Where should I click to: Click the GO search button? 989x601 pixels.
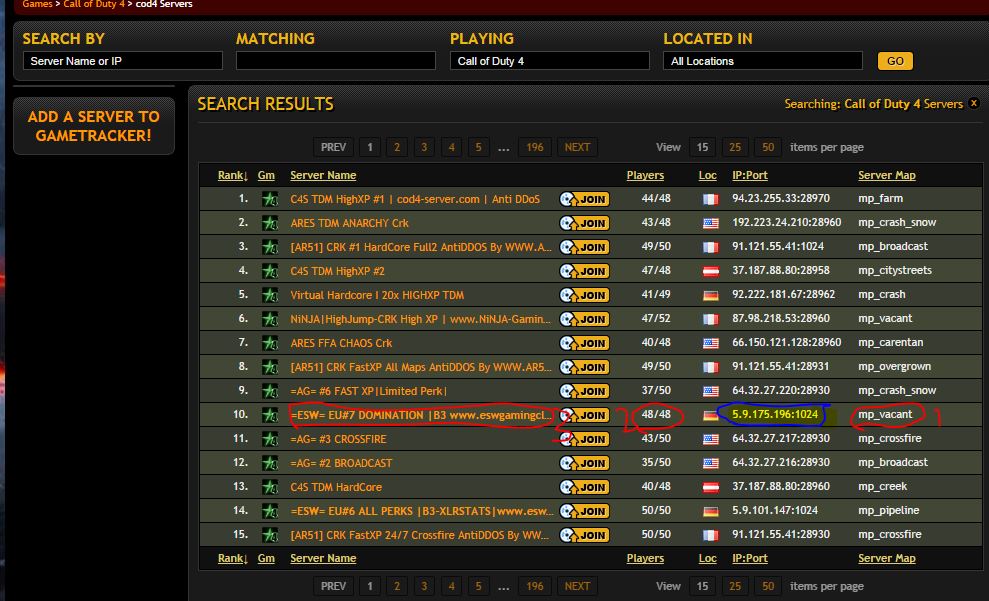[x=895, y=61]
